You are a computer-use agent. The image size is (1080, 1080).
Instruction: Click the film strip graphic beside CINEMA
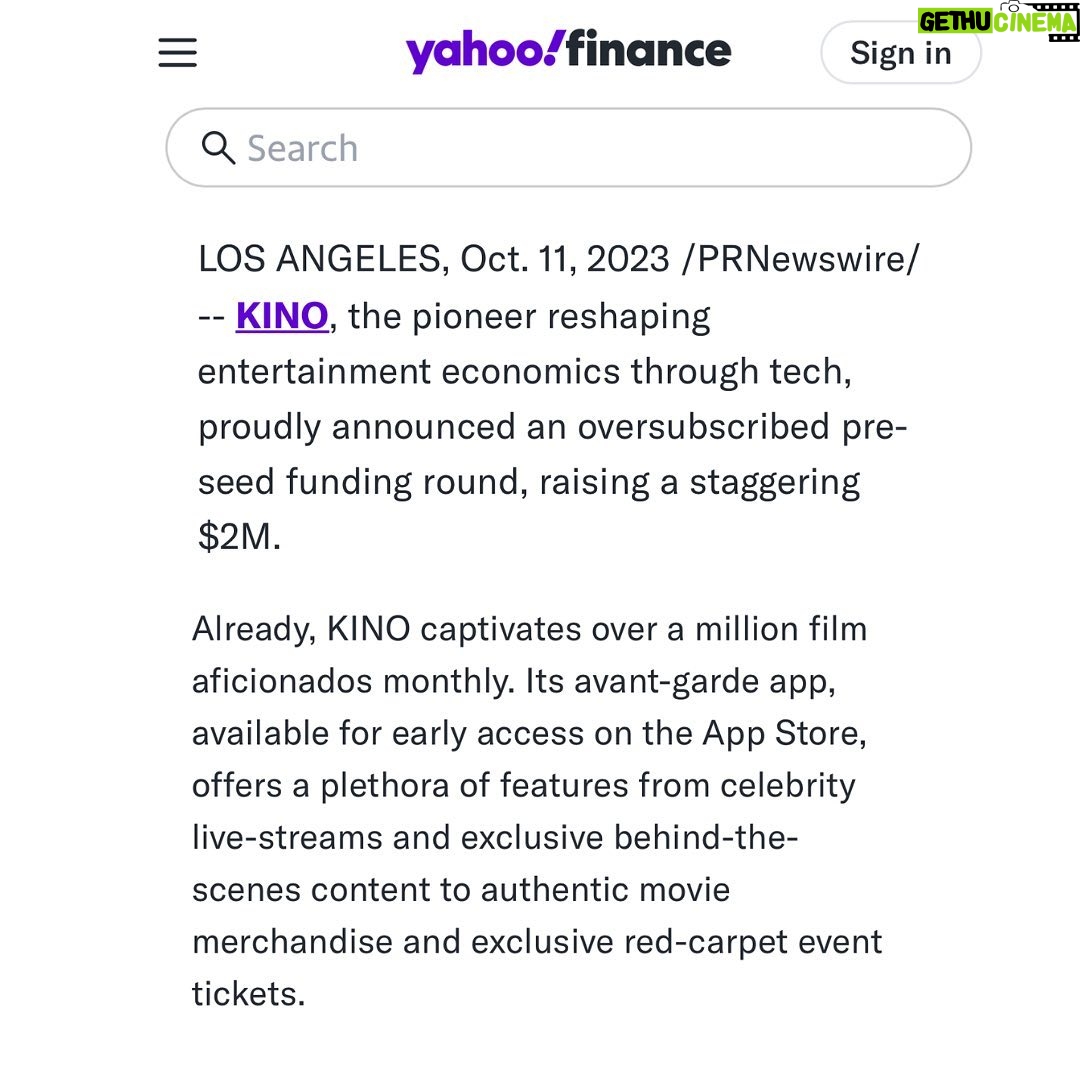coord(1052,23)
